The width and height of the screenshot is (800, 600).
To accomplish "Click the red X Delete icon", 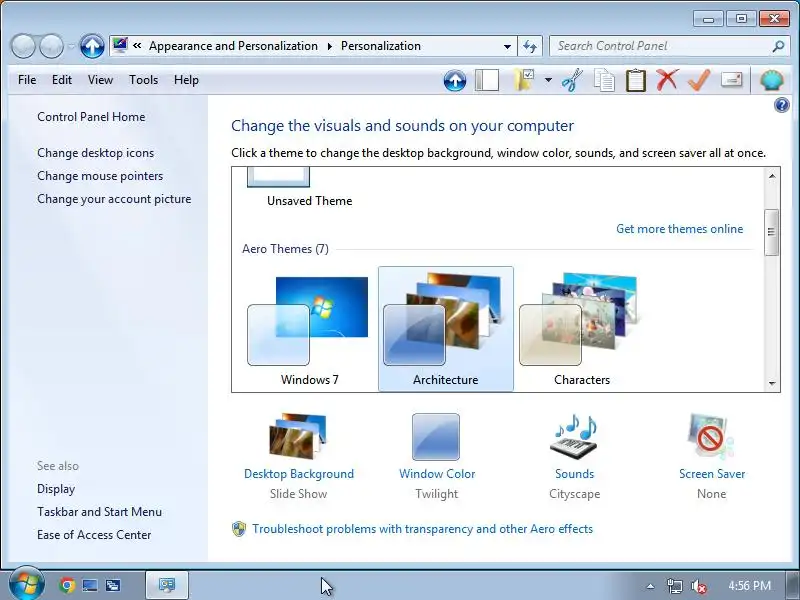I will (667, 80).
